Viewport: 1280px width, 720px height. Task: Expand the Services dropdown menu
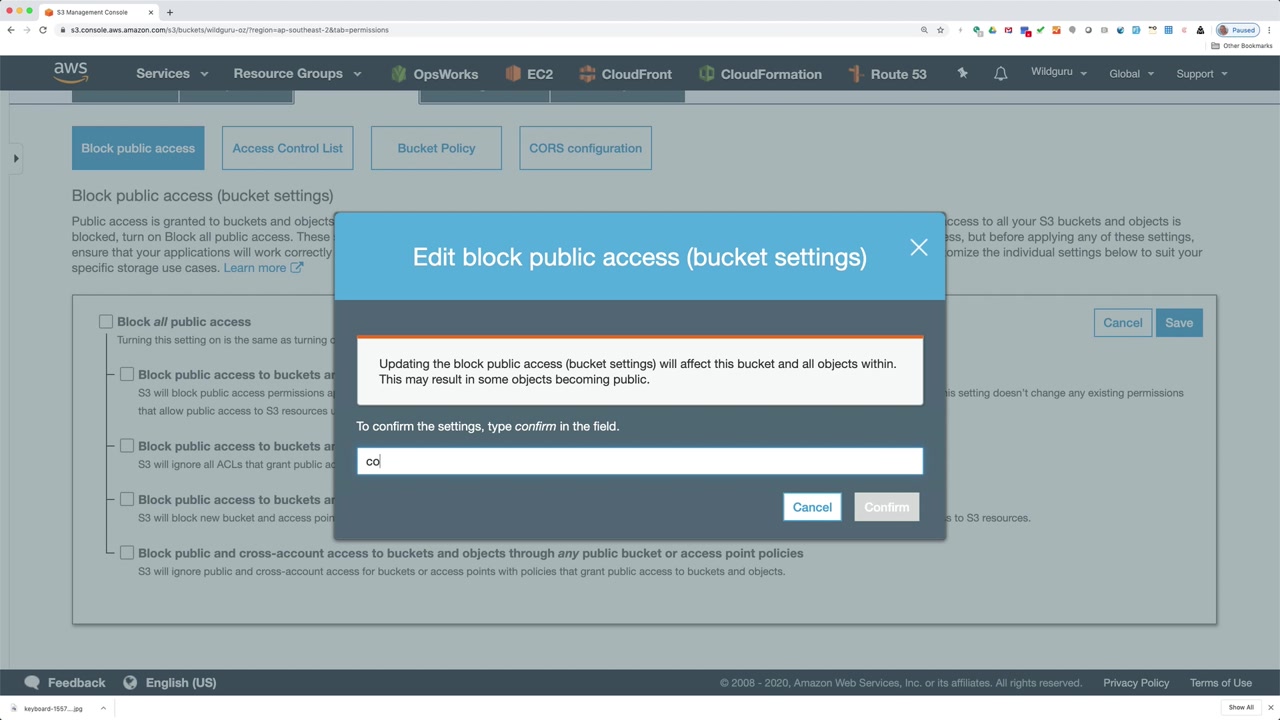click(172, 74)
